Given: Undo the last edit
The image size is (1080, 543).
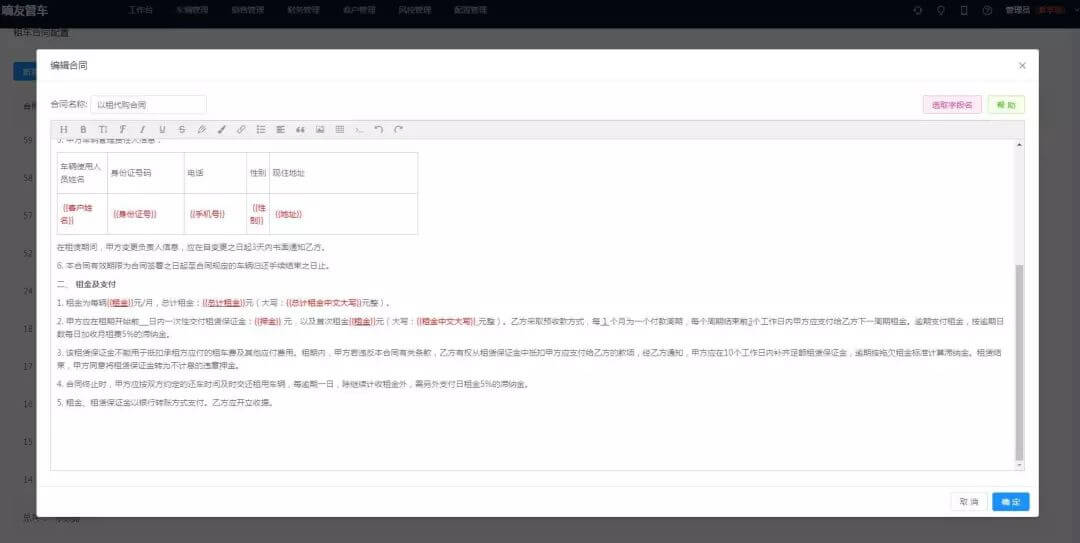Looking at the screenshot, I should [x=379, y=129].
